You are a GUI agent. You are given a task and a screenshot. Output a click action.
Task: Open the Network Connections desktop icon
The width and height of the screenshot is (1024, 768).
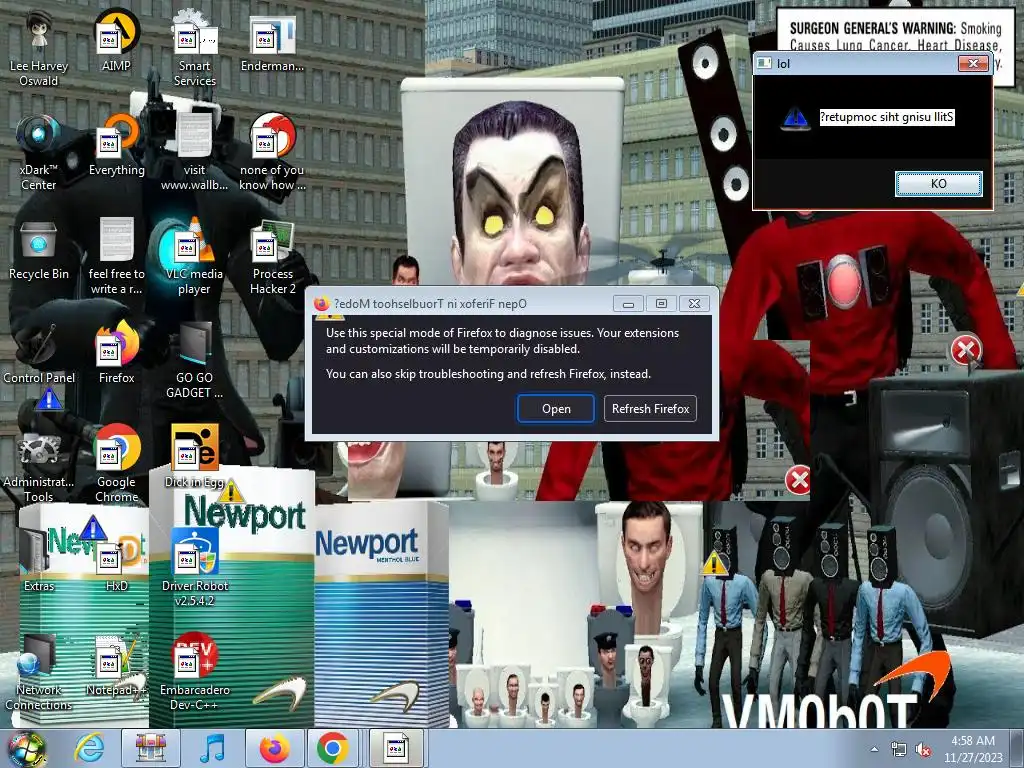point(39,671)
